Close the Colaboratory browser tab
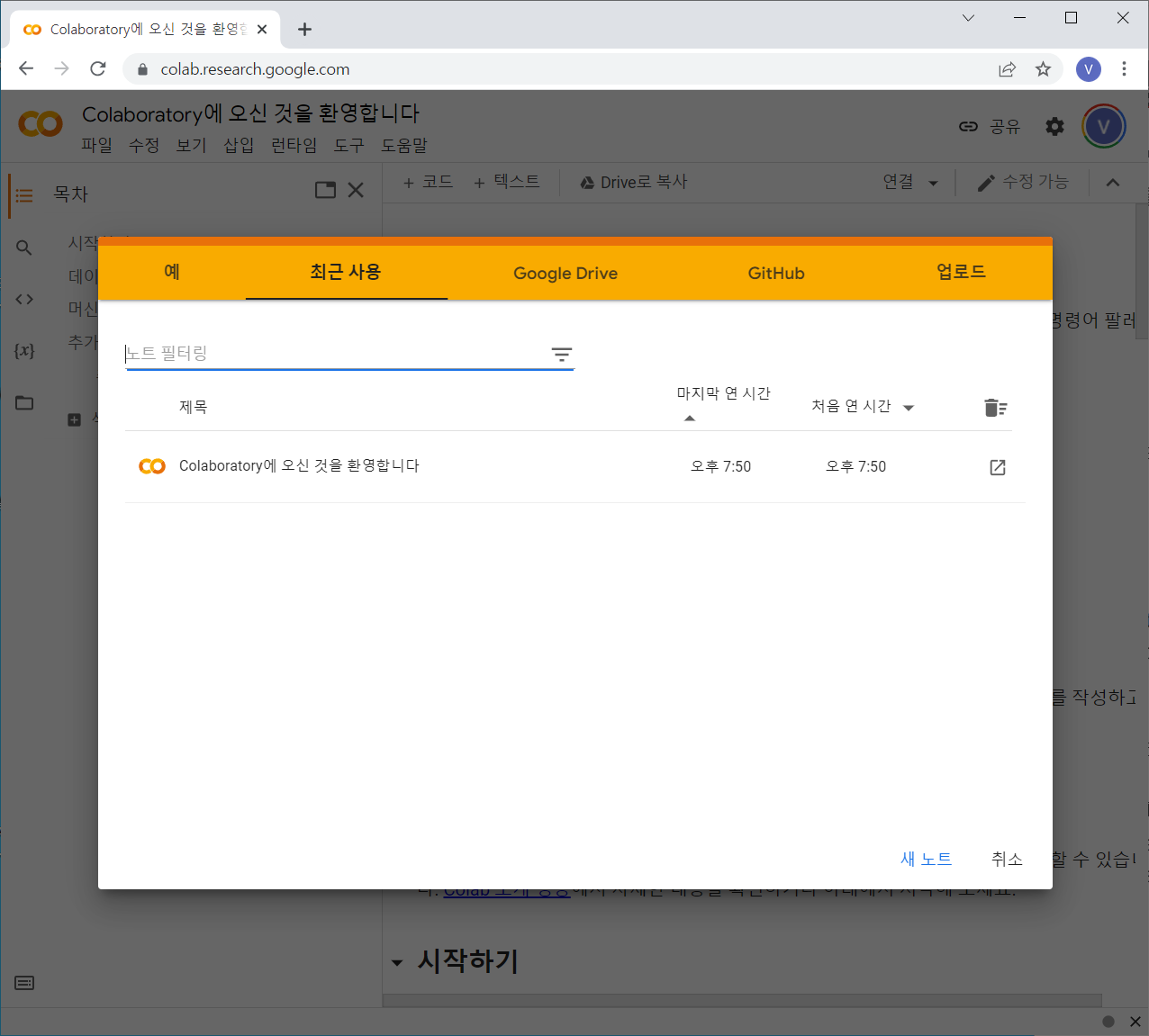The width and height of the screenshot is (1149, 1036). click(262, 29)
